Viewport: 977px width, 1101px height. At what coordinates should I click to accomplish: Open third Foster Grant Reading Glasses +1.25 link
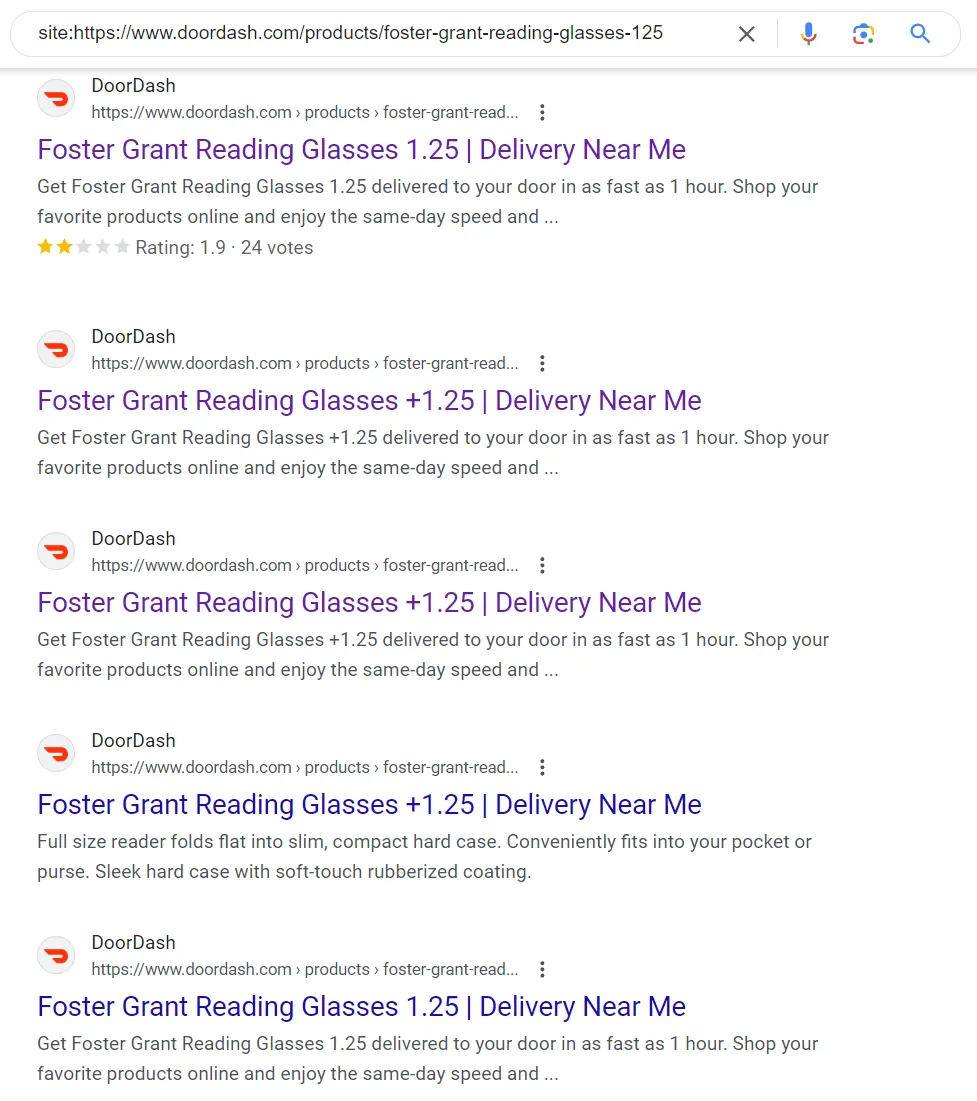(369, 602)
